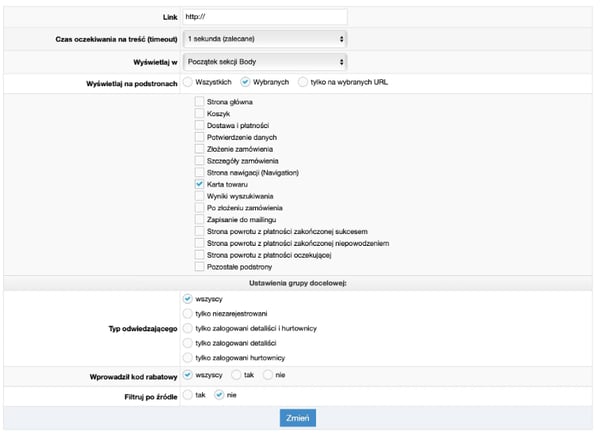This screenshot has width=602, height=434.
Task: Check the 'Złożenie zamówienia' checkbox
Action: click(x=200, y=149)
